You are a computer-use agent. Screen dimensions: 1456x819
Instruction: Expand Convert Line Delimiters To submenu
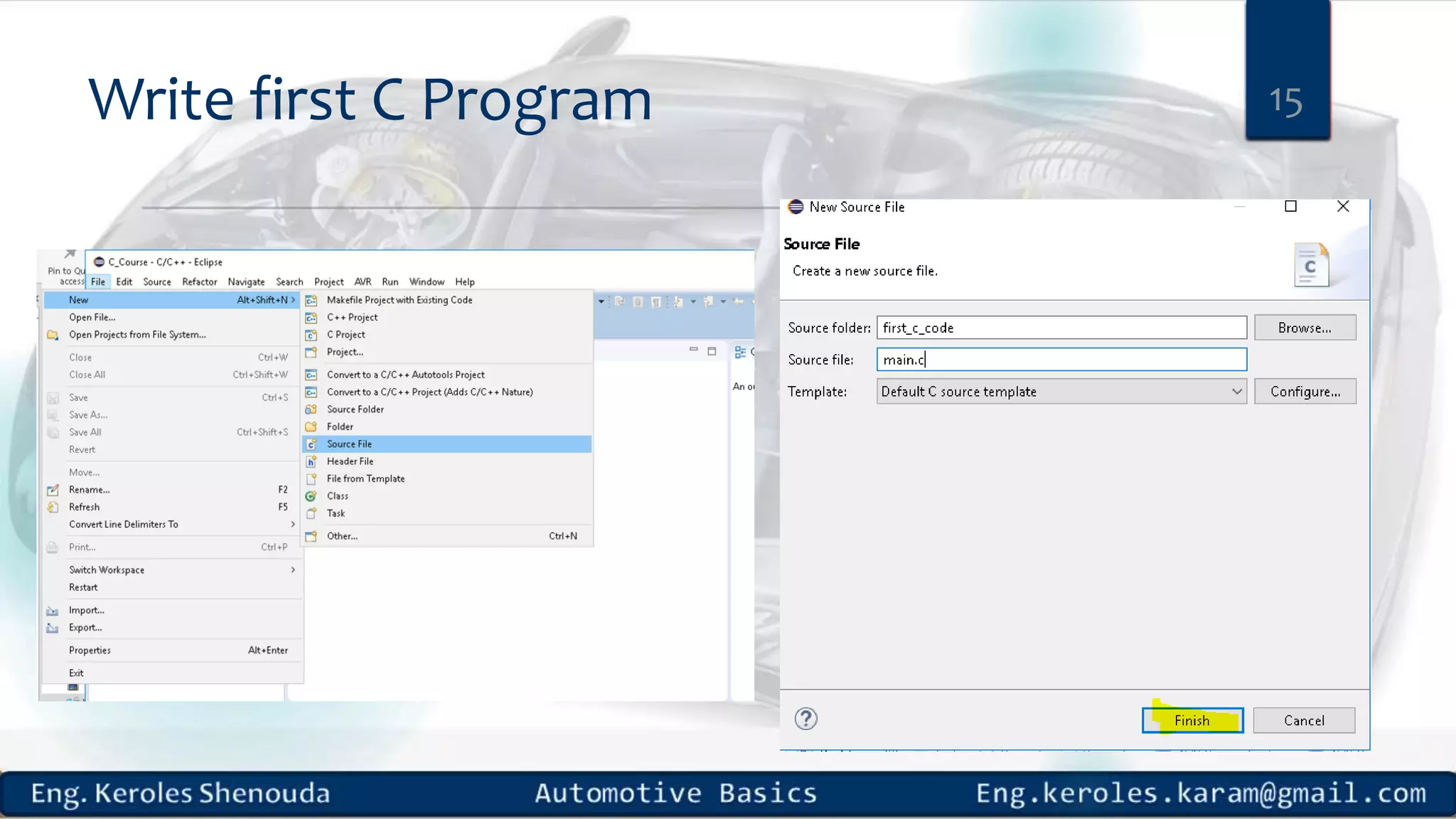(x=172, y=525)
